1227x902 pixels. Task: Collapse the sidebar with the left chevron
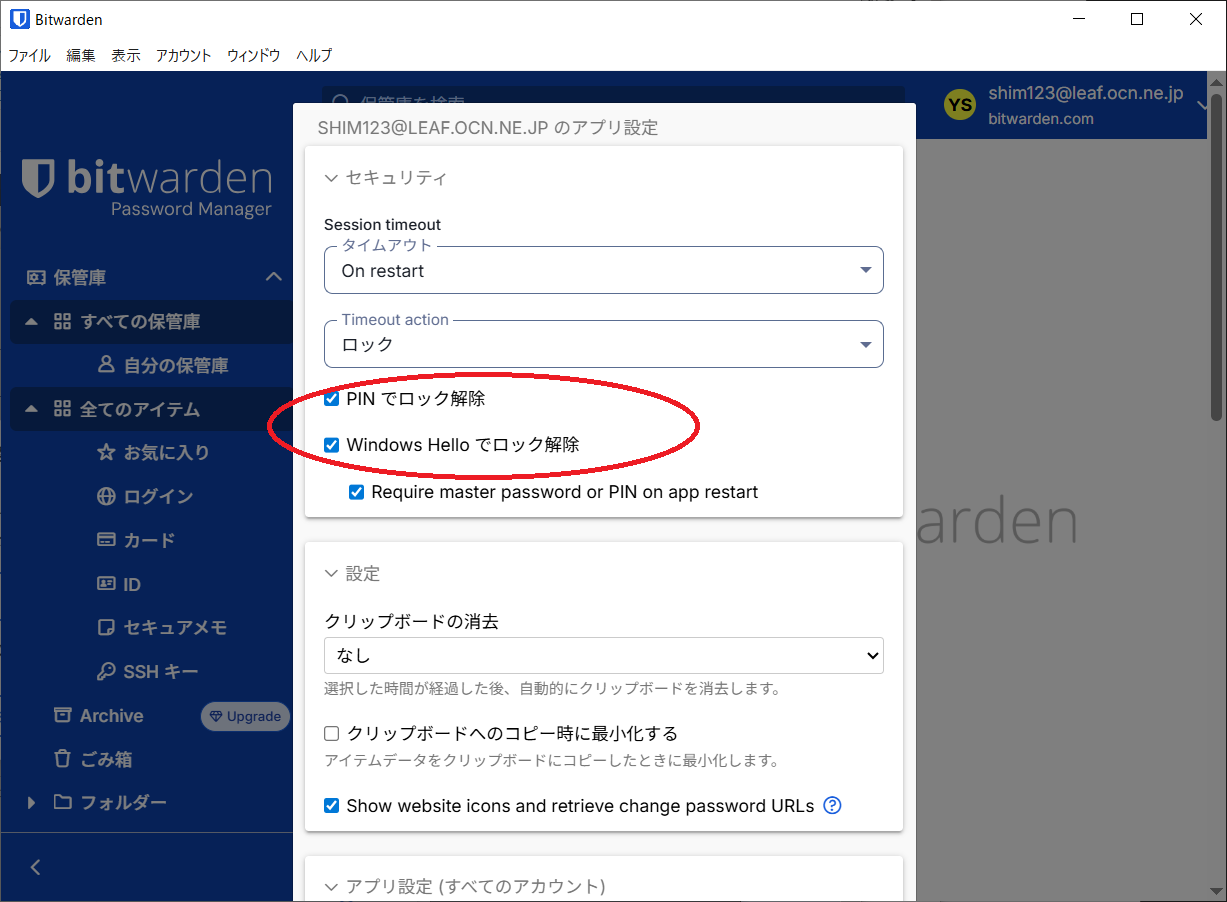point(36,867)
